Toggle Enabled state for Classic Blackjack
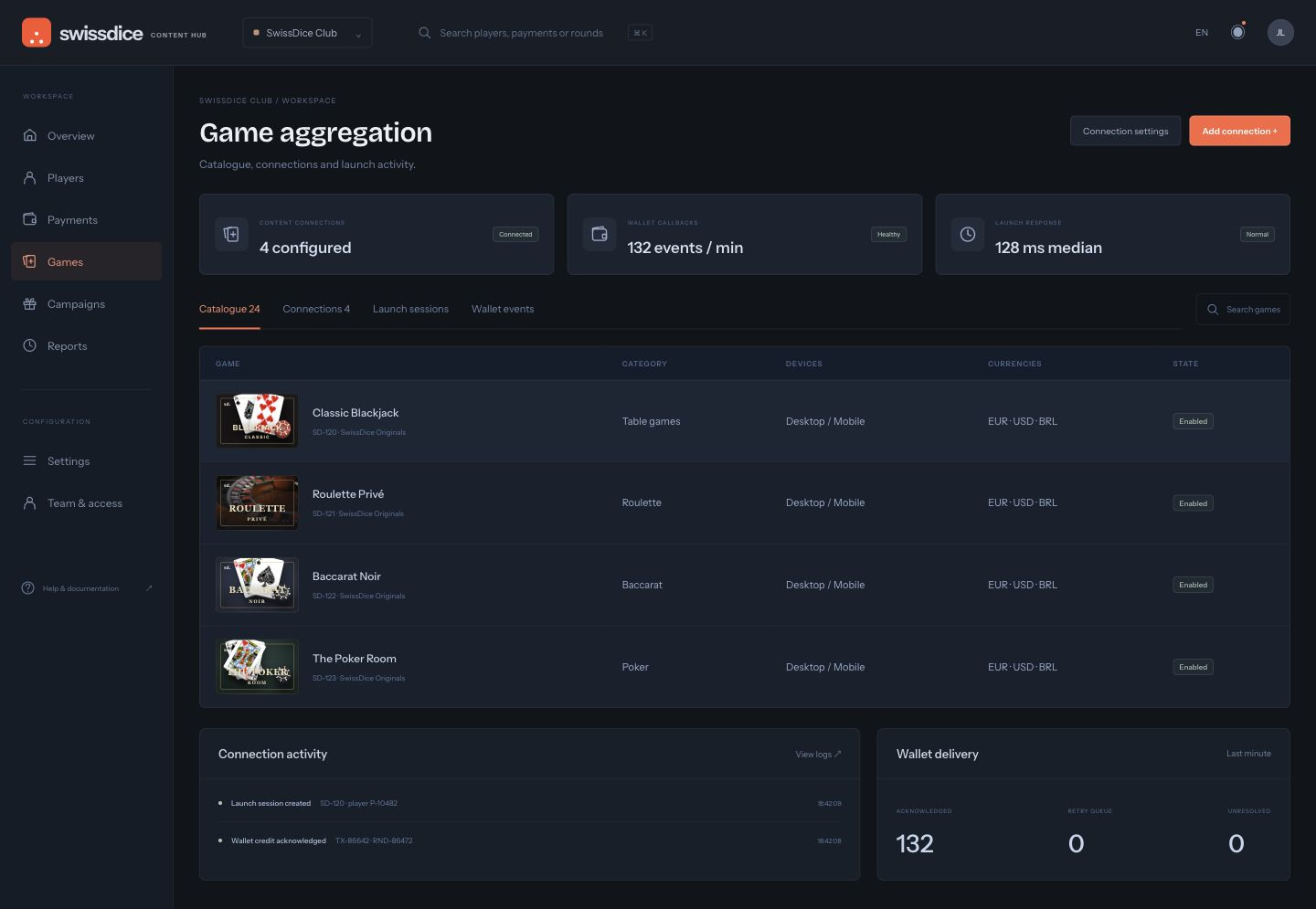1316x909 pixels. tap(1193, 421)
